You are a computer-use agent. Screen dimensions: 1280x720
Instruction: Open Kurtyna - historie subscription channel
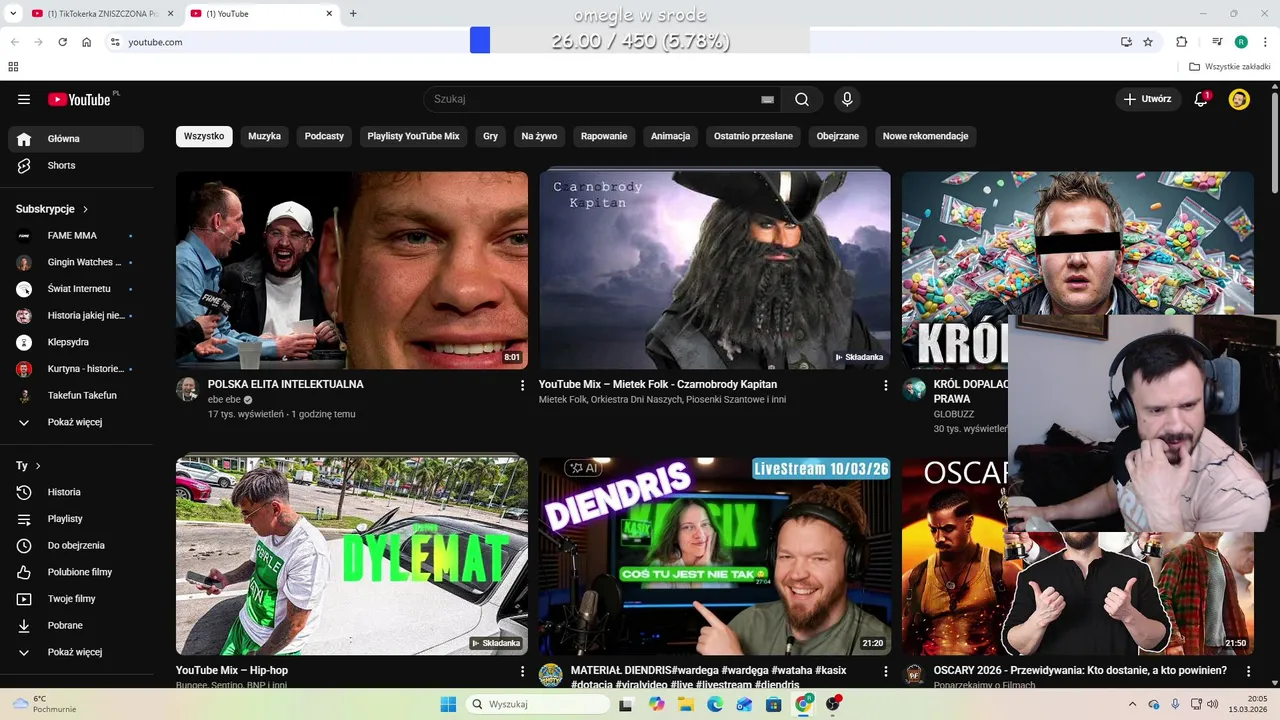76,369
